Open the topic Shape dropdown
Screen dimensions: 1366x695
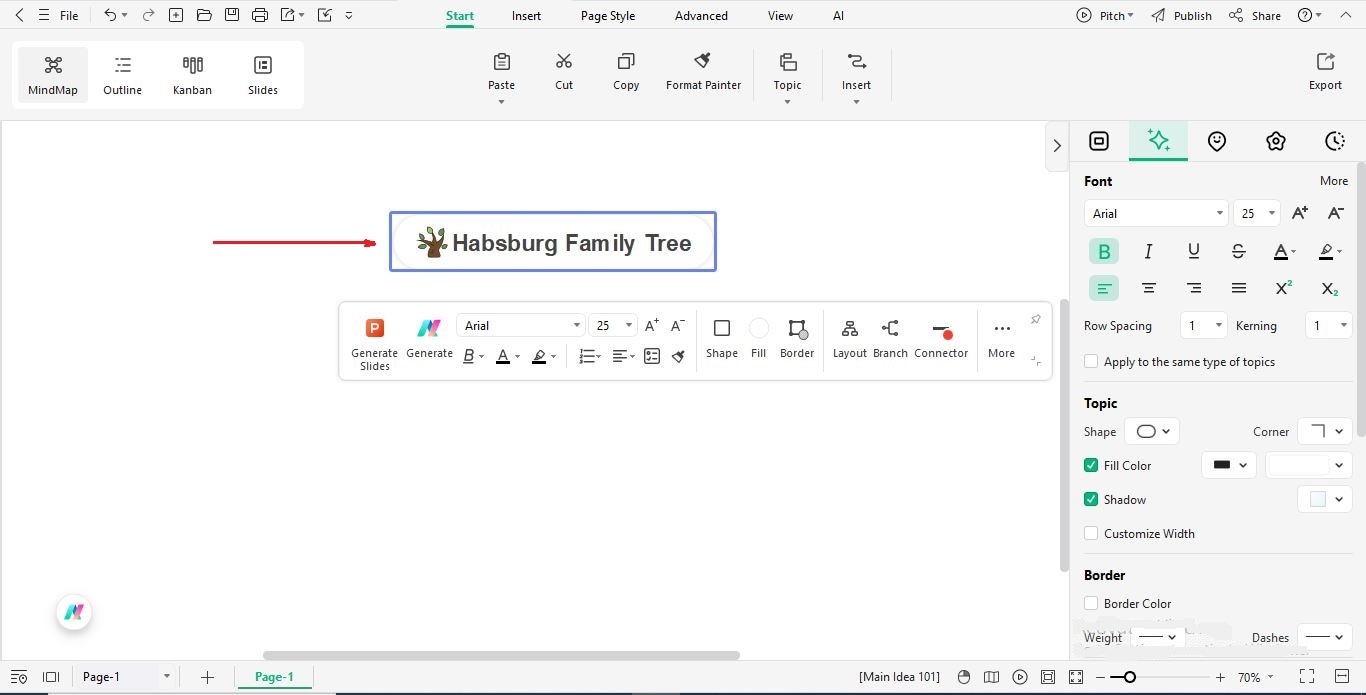[1151, 431]
